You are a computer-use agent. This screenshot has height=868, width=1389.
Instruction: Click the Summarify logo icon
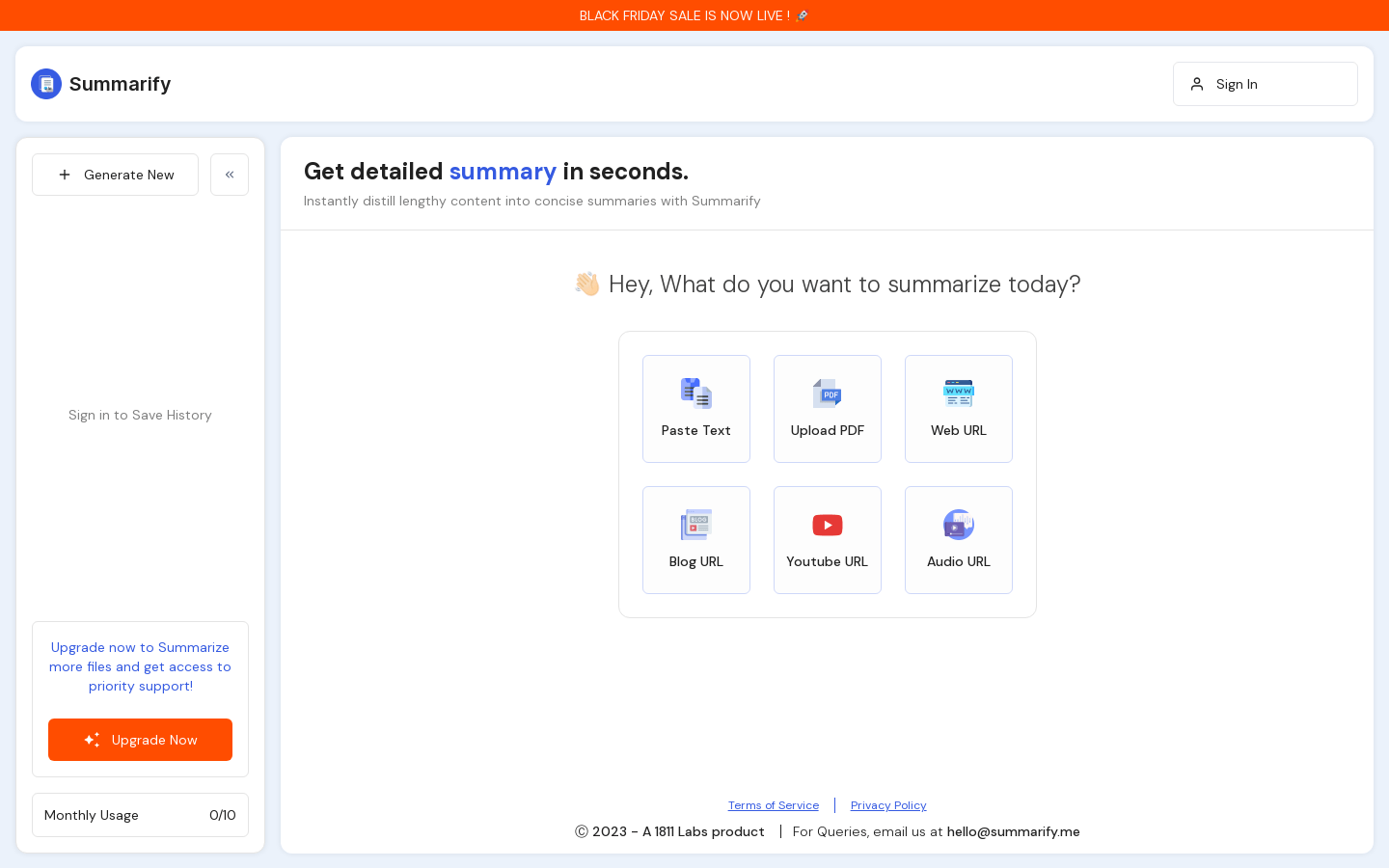tap(46, 84)
